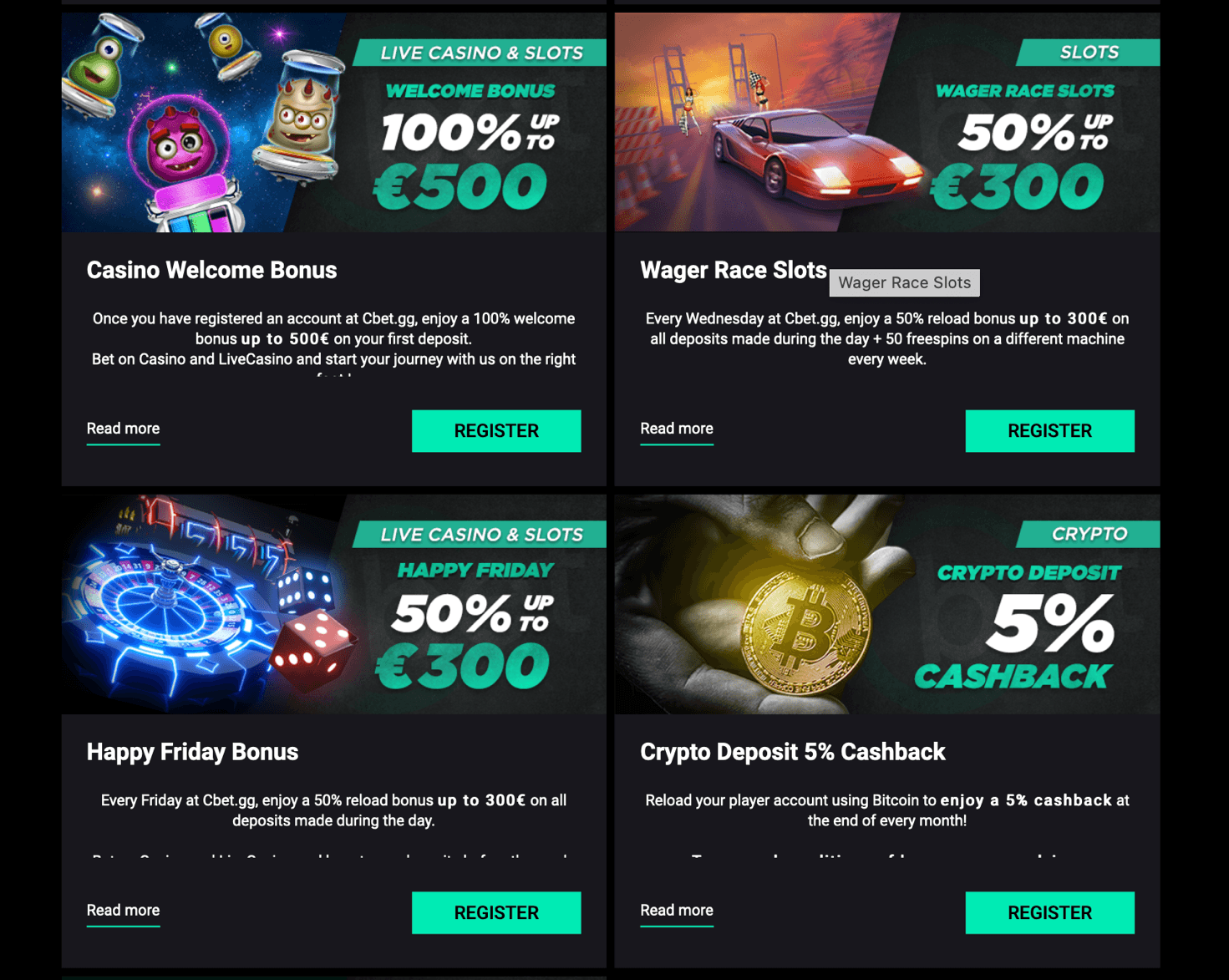Click the SLOTS tag on race banner
This screenshot has height=980, width=1229.
tap(1088, 53)
